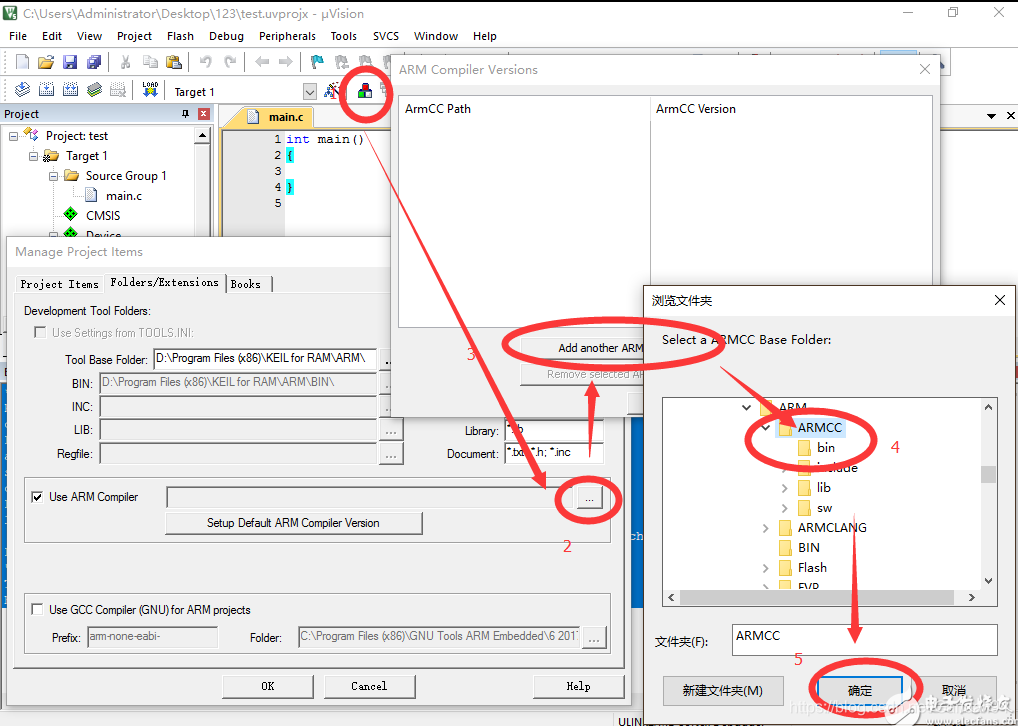Click Tool Base Folder input field
The width and height of the screenshot is (1018, 726).
coord(265,358)
